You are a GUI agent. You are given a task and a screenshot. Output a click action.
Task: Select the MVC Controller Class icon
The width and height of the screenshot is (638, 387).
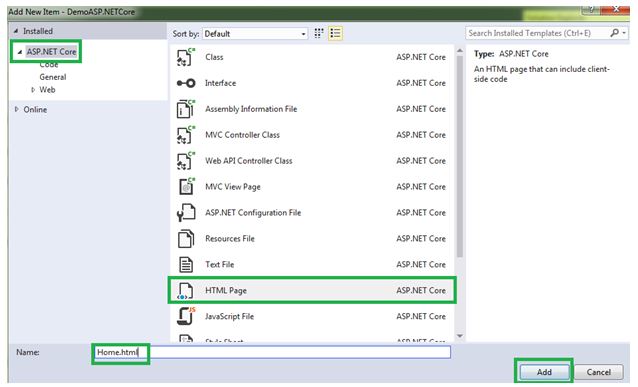186,135
